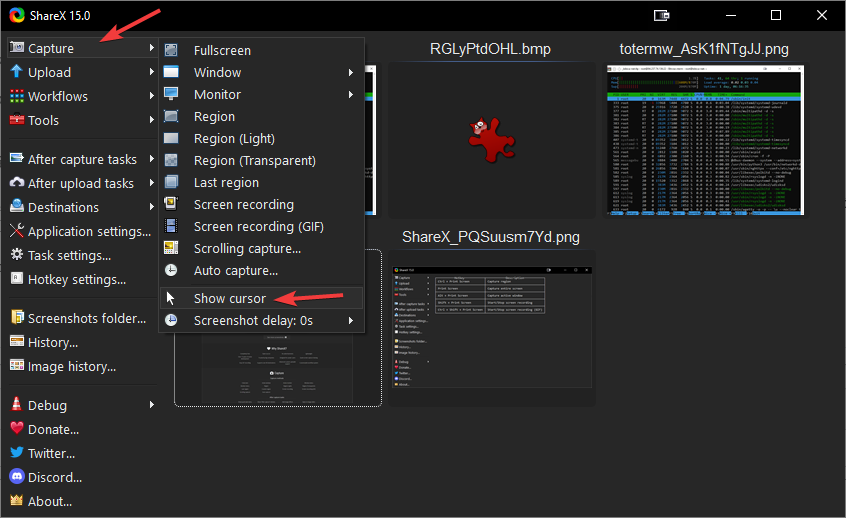This screenshot has width=846, height=518.
Task: Choose Scrolling capture... option
Action: tap(247, 249)
